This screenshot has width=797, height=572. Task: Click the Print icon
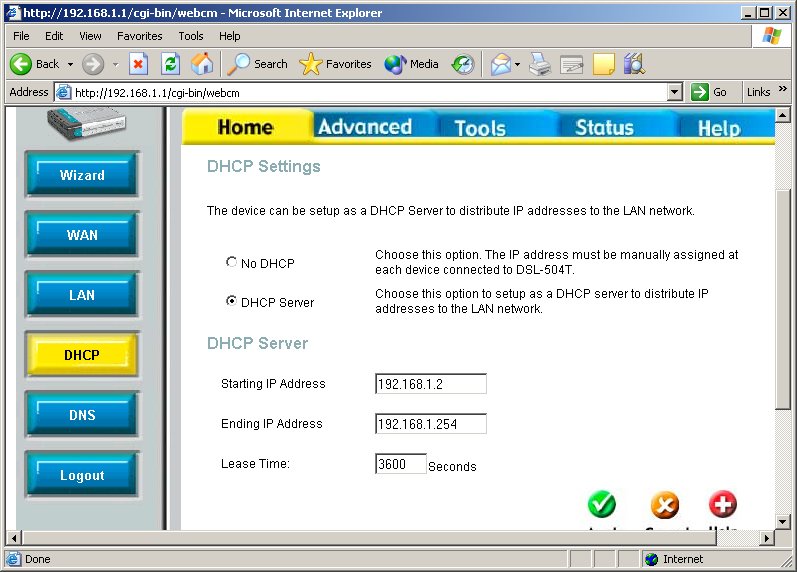click(x=540, y=64)
